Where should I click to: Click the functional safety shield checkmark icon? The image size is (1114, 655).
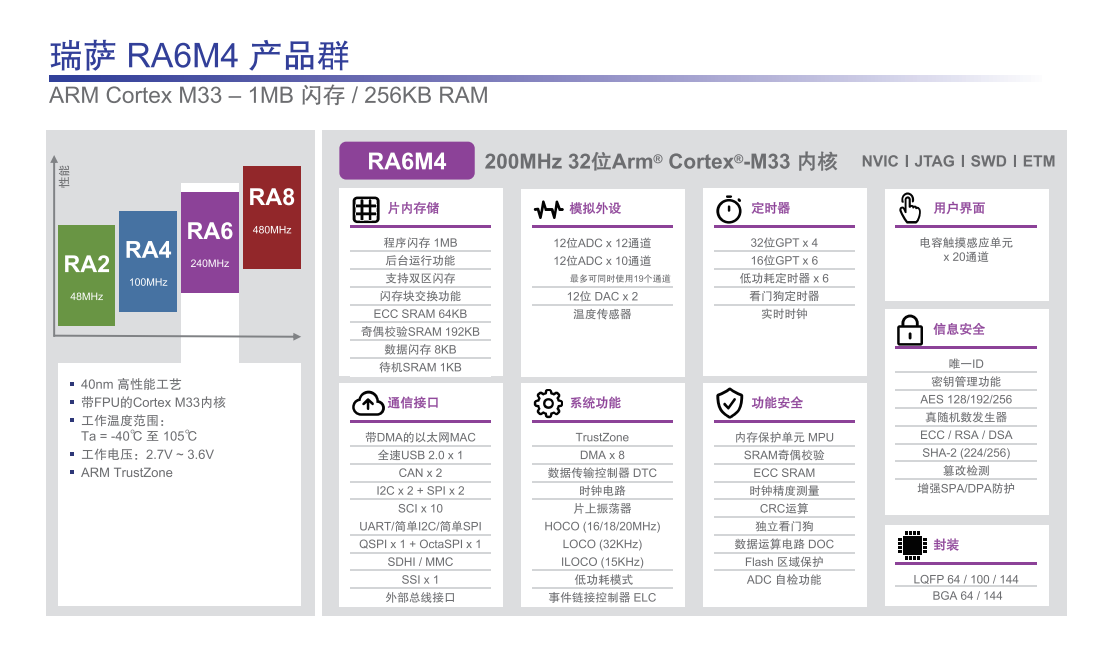click(x=729, y=403)
